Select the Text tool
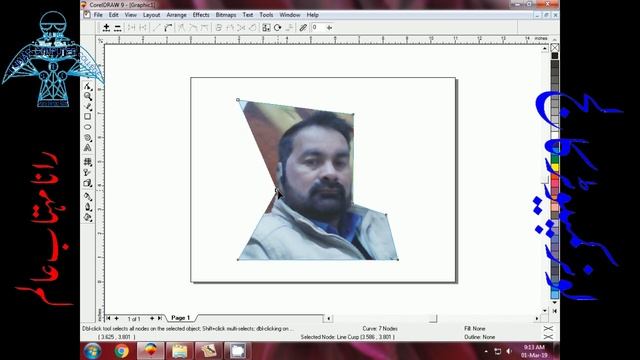The image size is (640, 360). pyautogui.click(x=88, y=148)
